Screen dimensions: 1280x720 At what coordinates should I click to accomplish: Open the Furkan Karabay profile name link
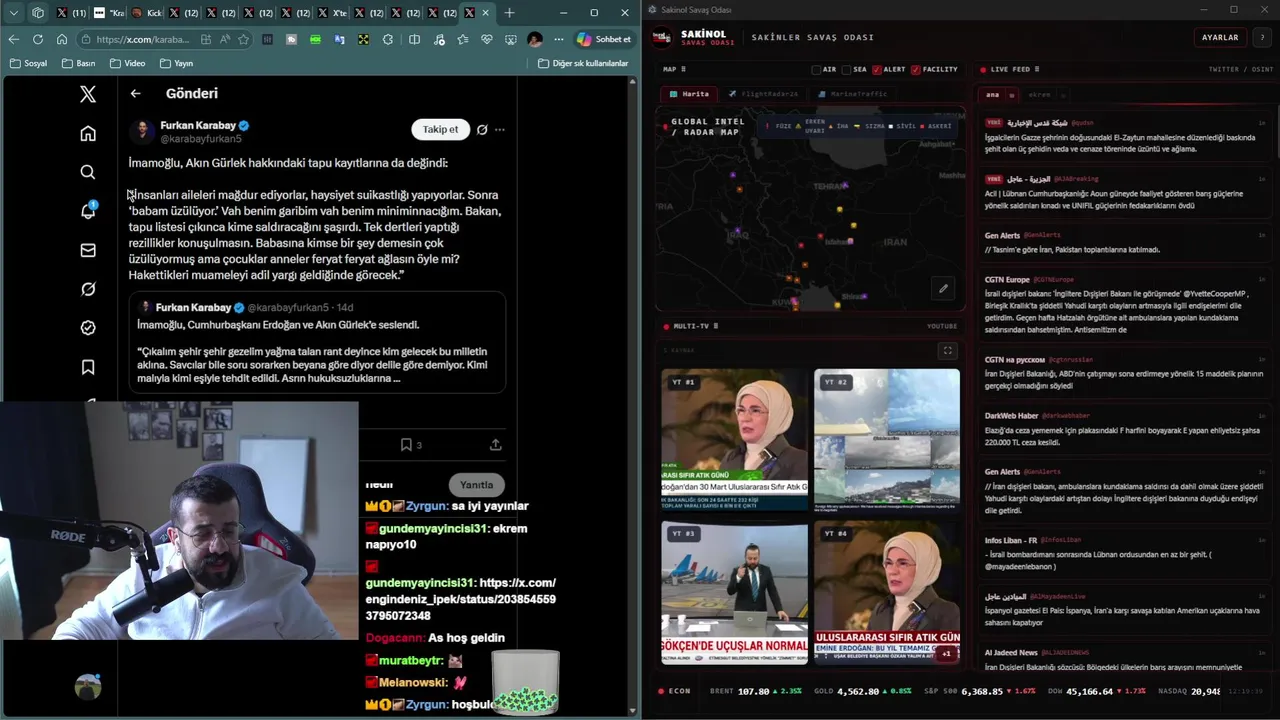point(198,126)
